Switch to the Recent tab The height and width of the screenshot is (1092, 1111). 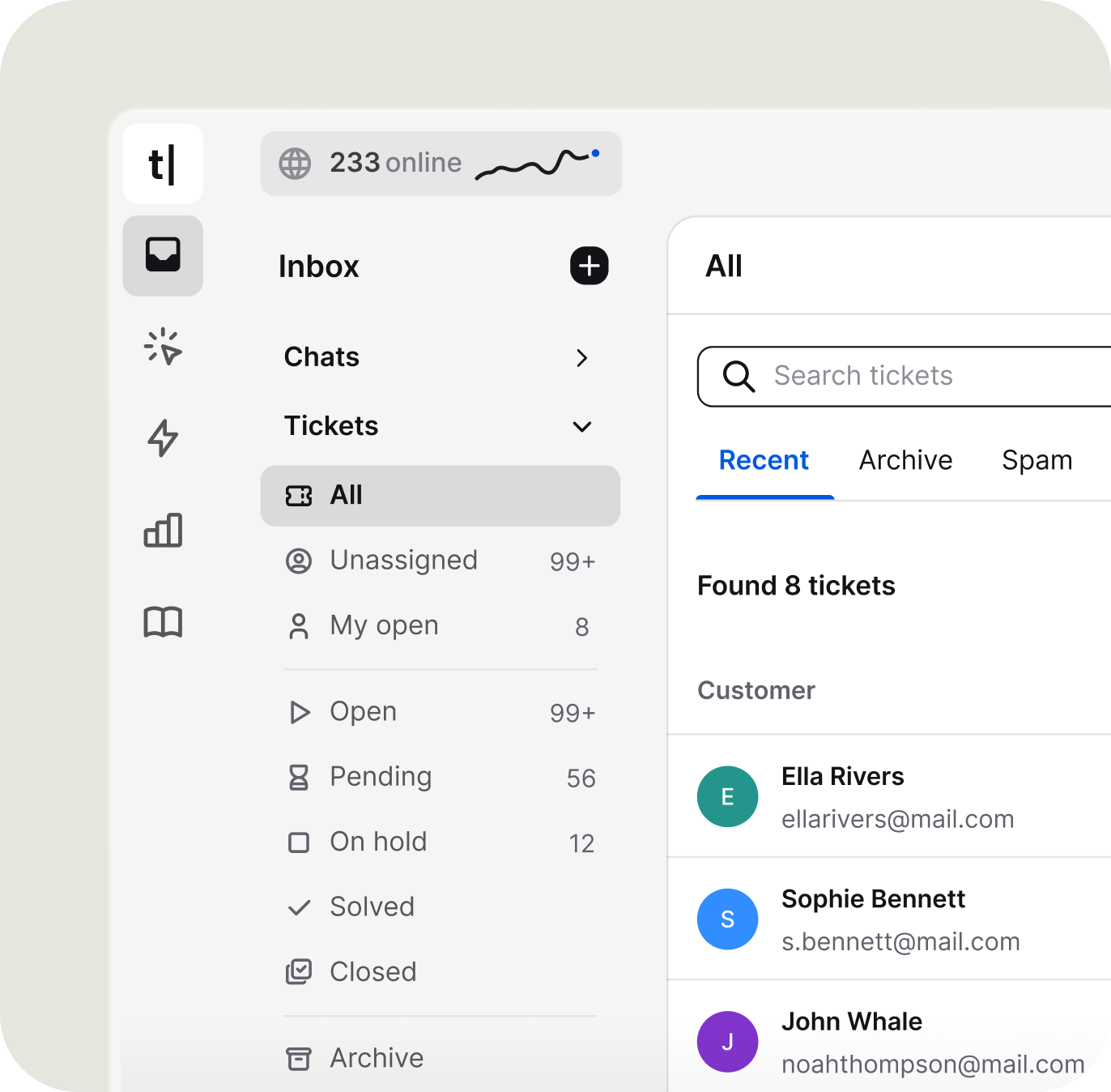(764, 460)
